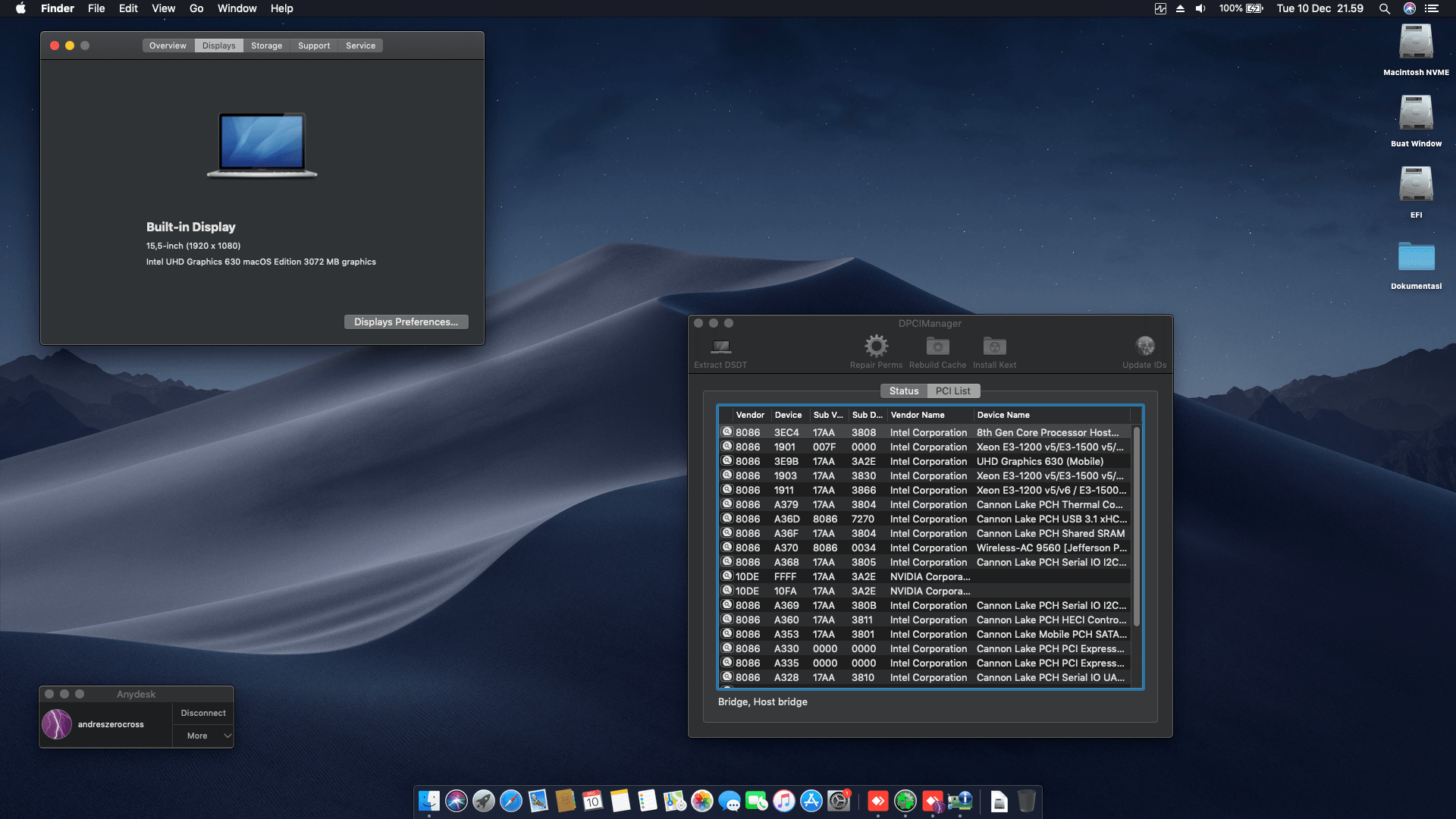Switch to Status tab in DPCIManager
Viewport: 1456px width, 819px height.
pos(903,391)
